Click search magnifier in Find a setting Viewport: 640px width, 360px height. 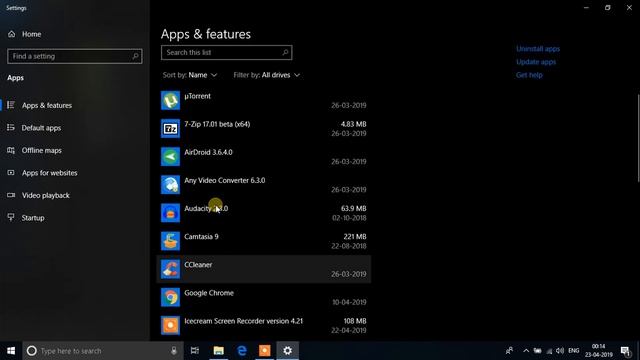point(136,56)
